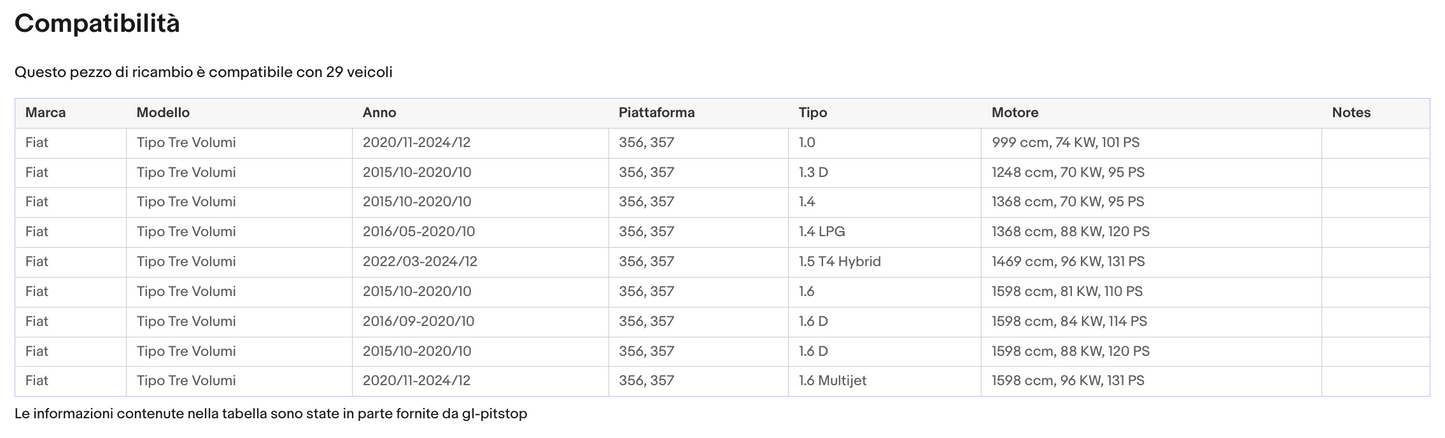Click the Notes column header
The width and height of the screenshot is (1445, 438).
1351,113
